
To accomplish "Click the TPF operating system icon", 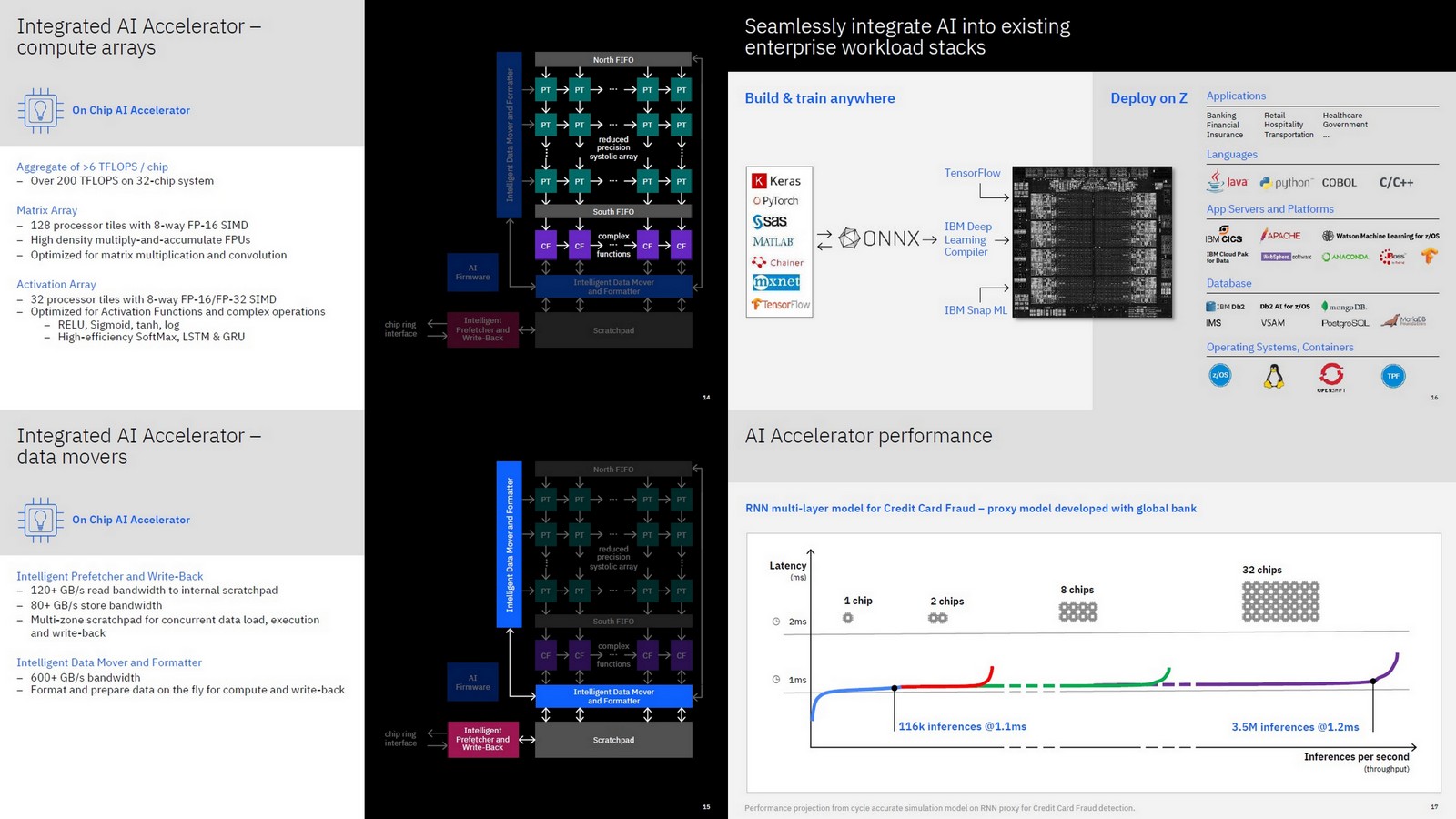I will [x=1392, y=375].
